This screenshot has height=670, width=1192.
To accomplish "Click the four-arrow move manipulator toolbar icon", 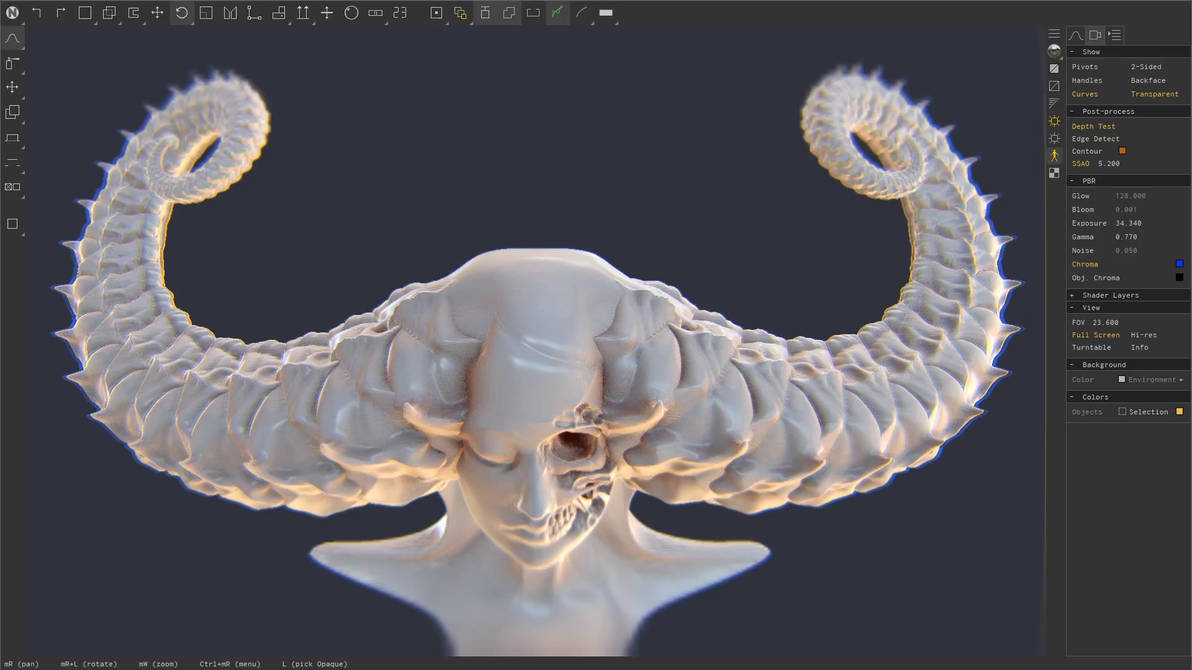I will coord(157,12).
